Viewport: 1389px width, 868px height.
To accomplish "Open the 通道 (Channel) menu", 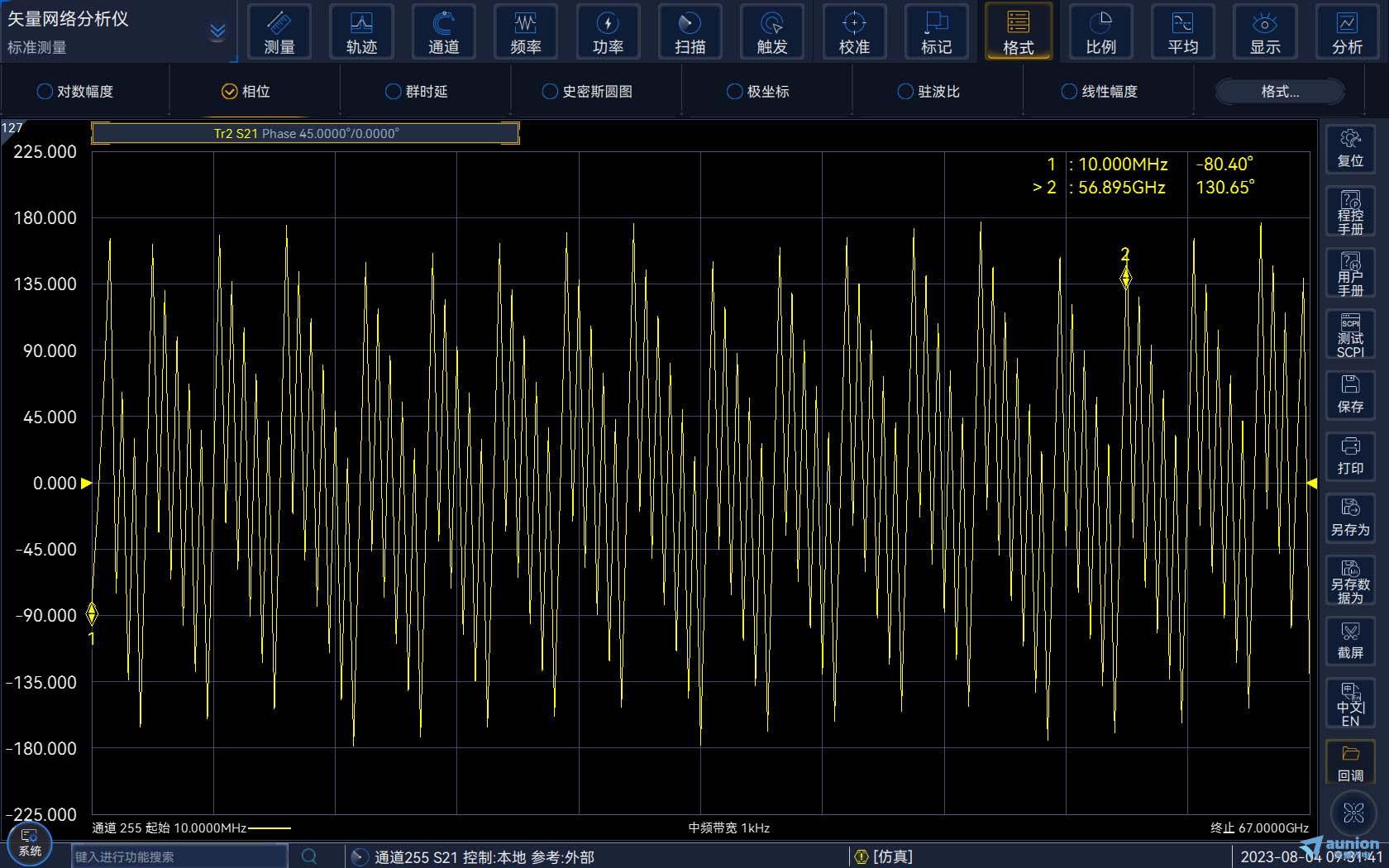I will click(x=443, y=31).
